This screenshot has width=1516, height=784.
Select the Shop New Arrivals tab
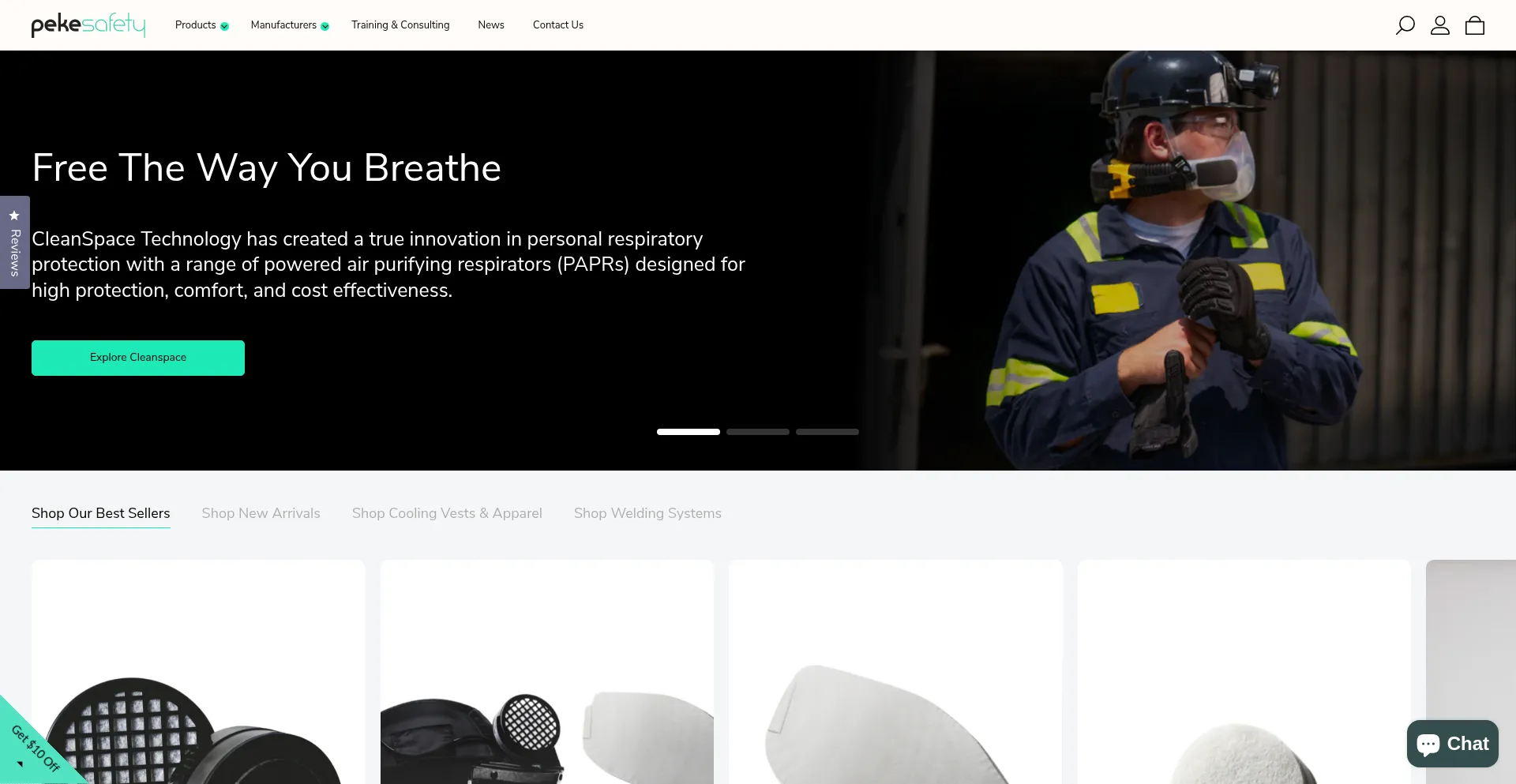point(261,513)
